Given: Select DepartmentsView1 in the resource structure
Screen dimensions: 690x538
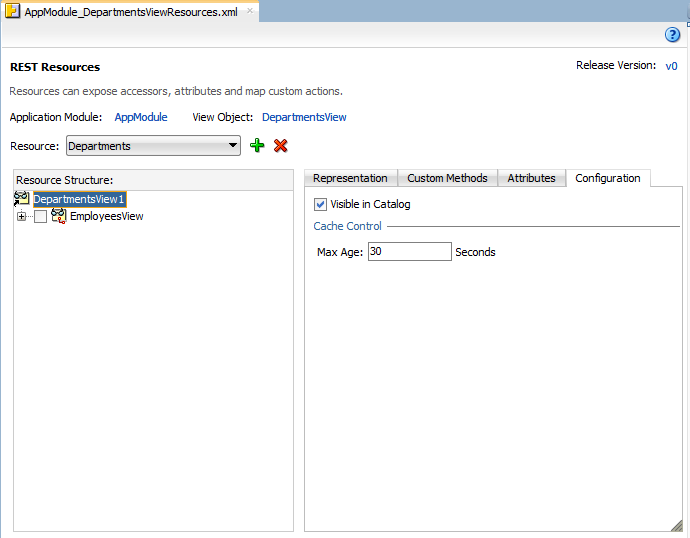Looking at the screenshot, I should (x=79, y=199).
